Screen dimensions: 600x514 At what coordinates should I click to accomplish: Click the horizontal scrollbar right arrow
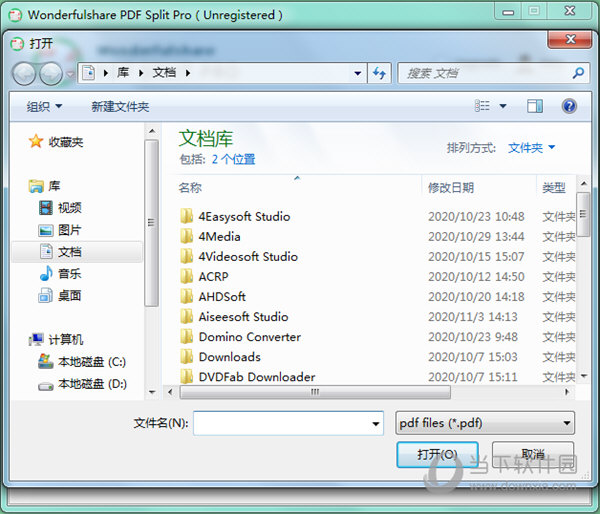click(x=567, y=392)
